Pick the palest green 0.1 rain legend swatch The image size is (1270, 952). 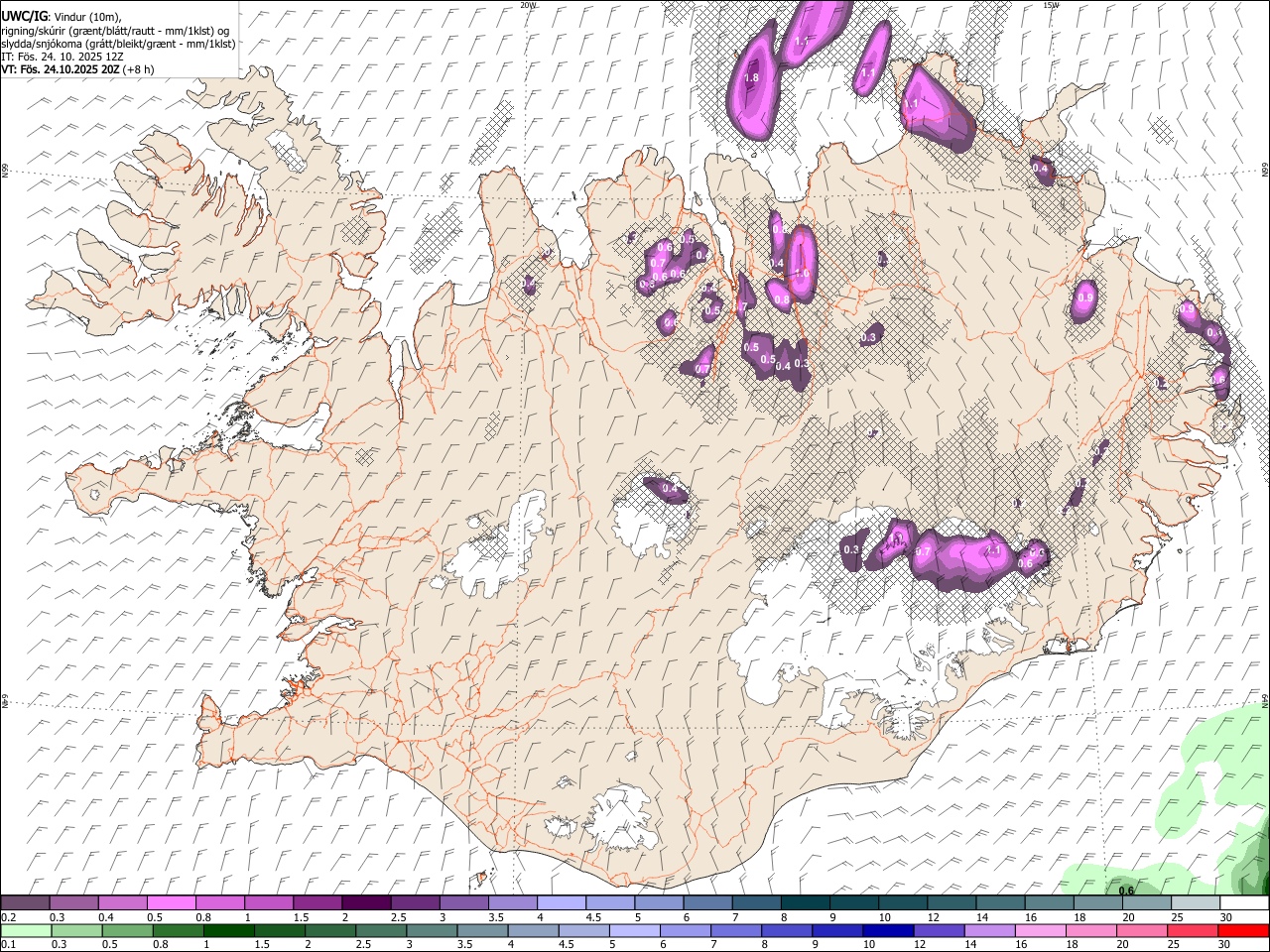(26, 931)
